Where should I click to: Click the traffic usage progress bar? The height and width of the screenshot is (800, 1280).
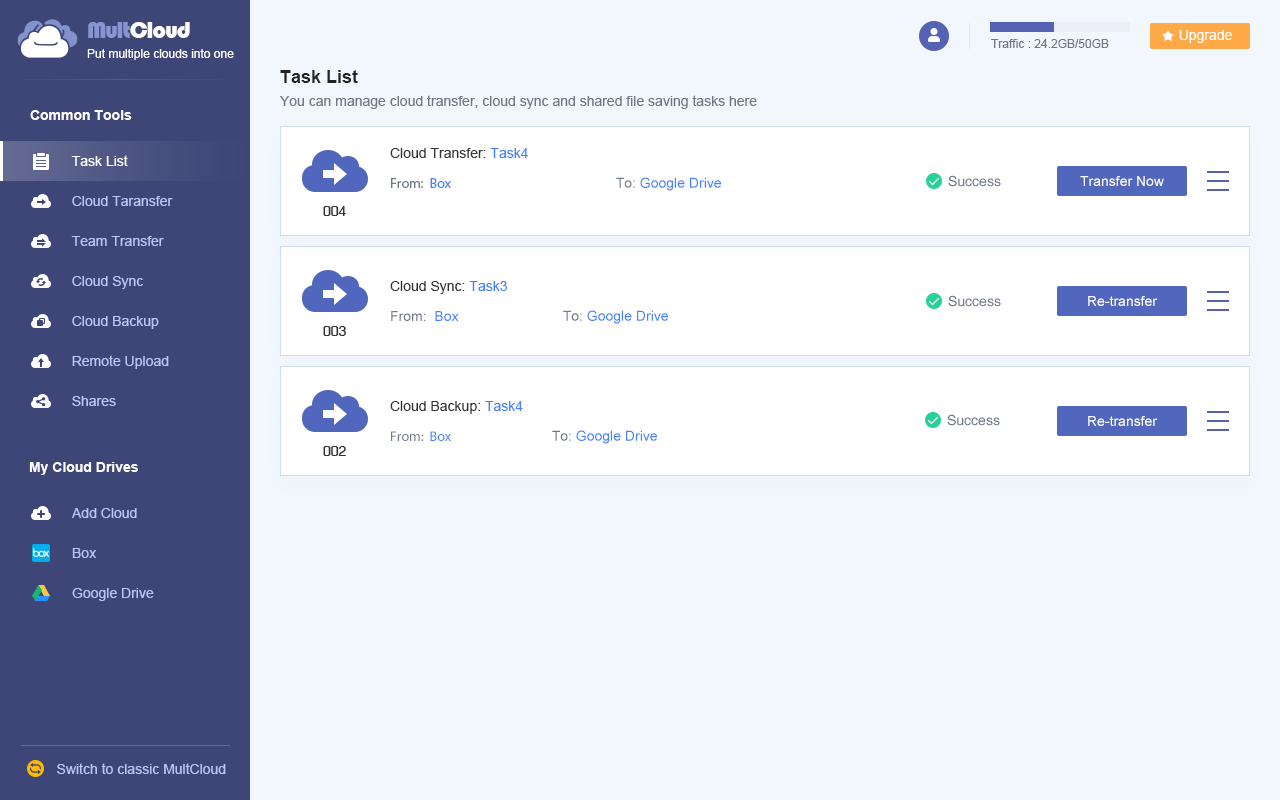click(x=1060, y=27)
